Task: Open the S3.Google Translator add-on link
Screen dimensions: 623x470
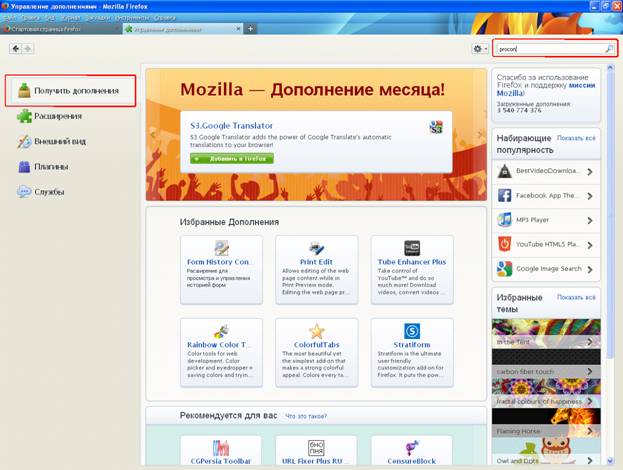Action: click(x=231, y=126)
